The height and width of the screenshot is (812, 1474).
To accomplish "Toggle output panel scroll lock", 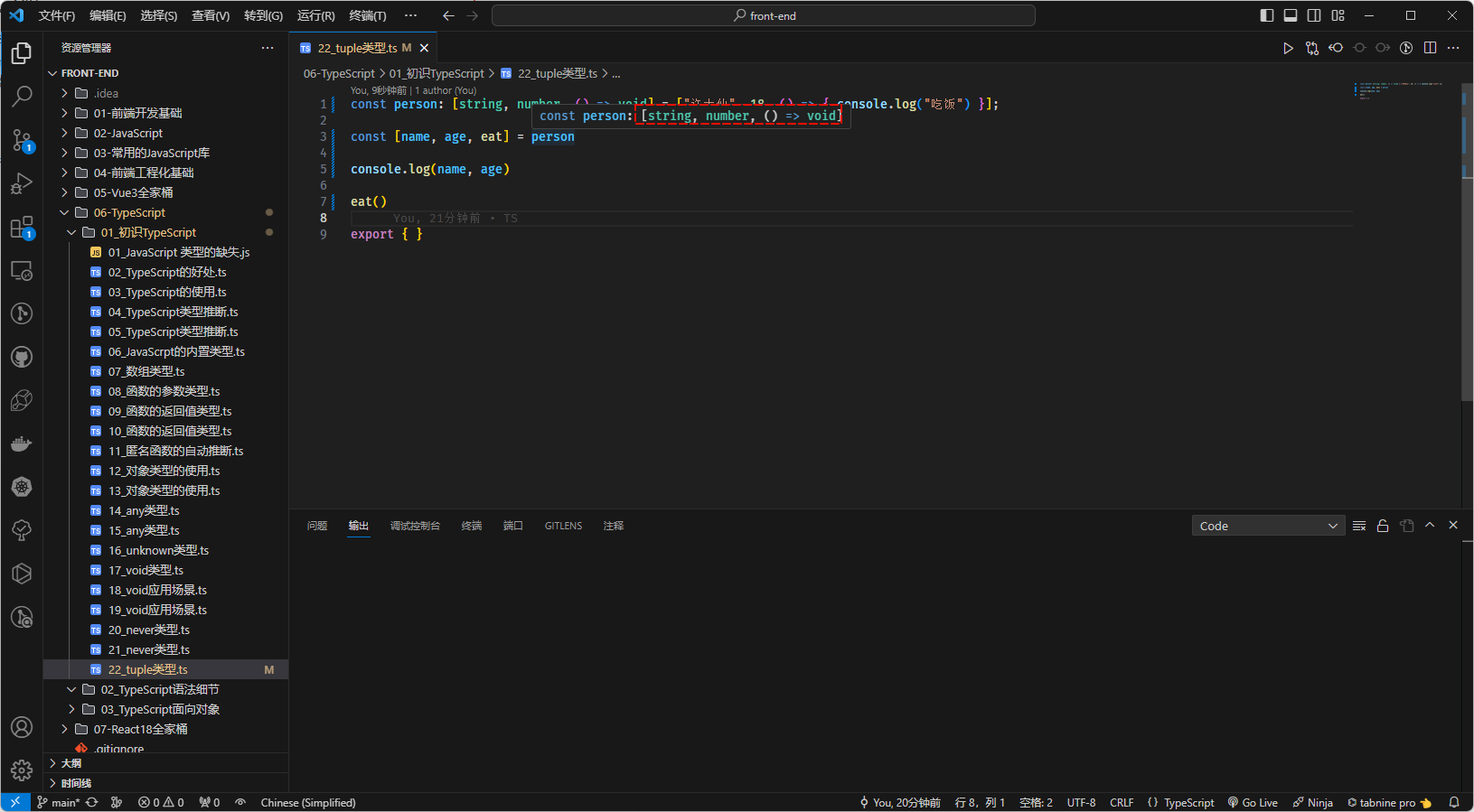I will tap(1383, 526).
